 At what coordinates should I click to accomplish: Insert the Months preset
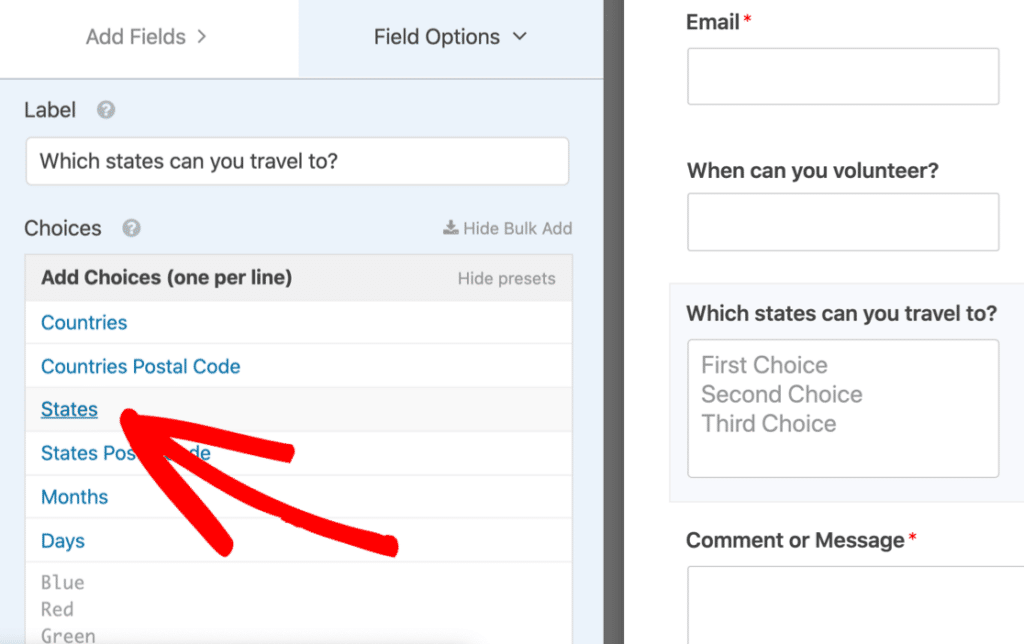[x=74, y=496]
